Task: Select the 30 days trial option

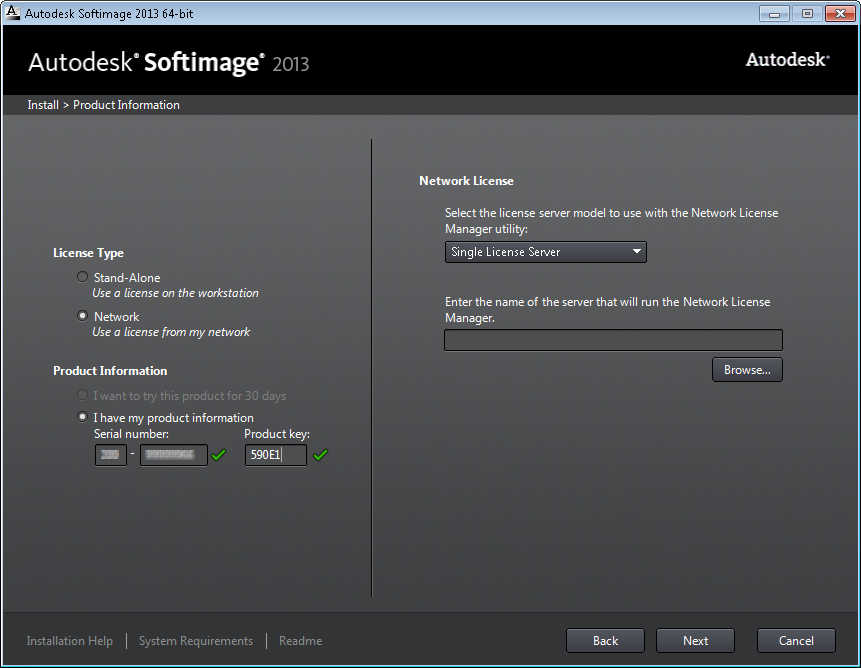Action: (83, 396)
